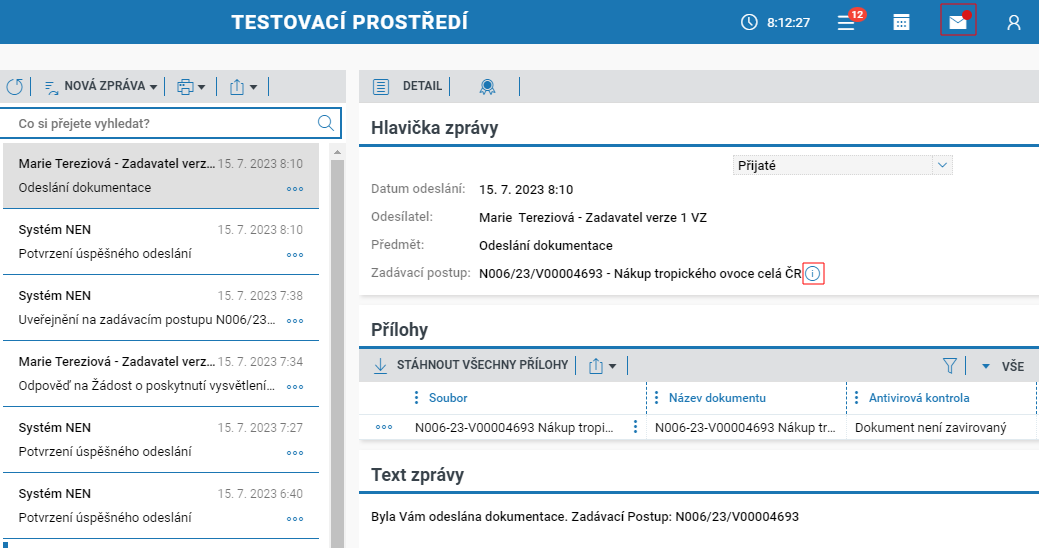Select Systém NEN message from 15. 7. 2023 6:40
Image resolution: width=1039 pixels, height=548 pixels.
(161, 506)
